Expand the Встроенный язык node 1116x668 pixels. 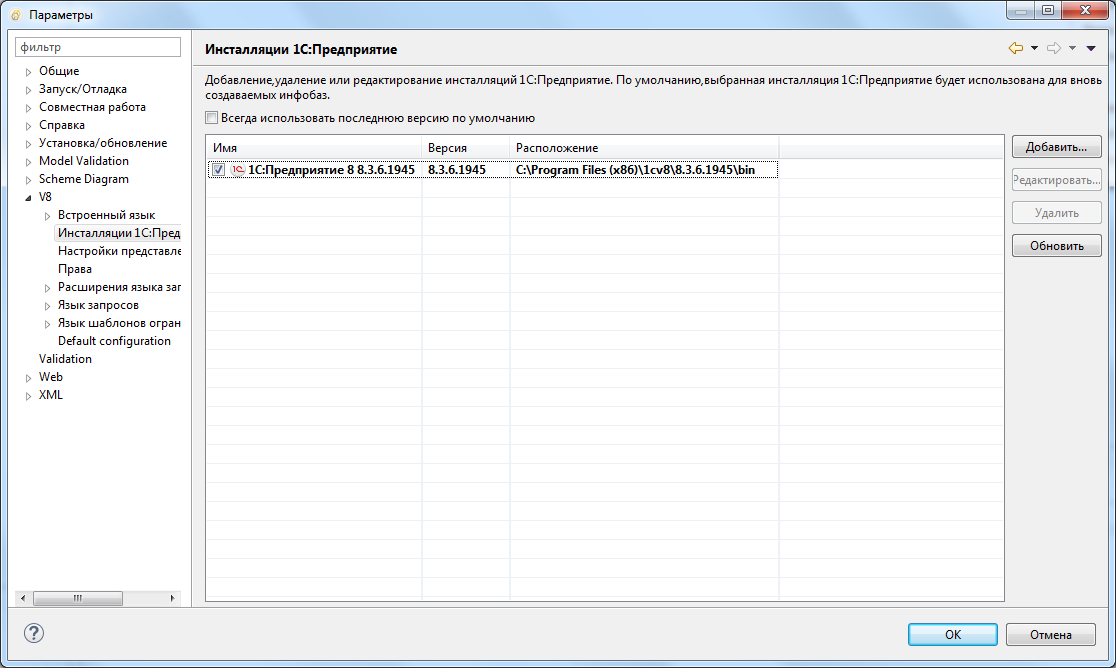pos(48,216)
